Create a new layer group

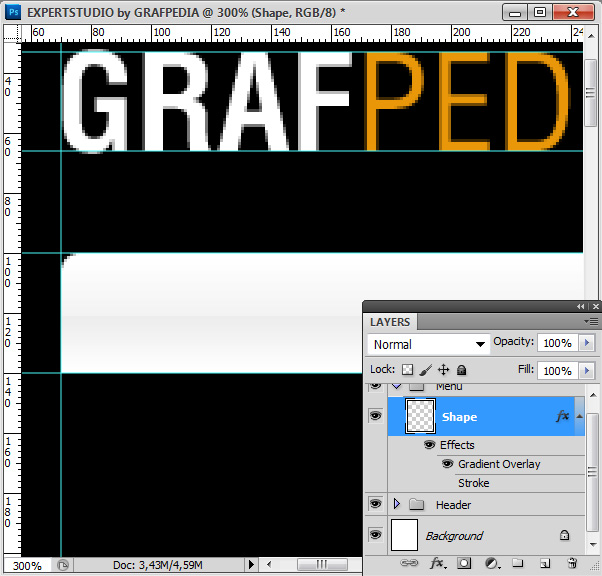pyautogui.click(x=518, y=563)
